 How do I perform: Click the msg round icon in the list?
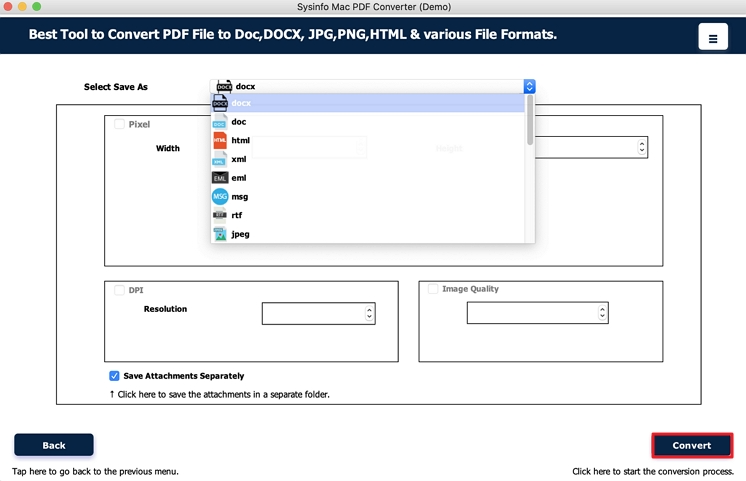(220, 196)
